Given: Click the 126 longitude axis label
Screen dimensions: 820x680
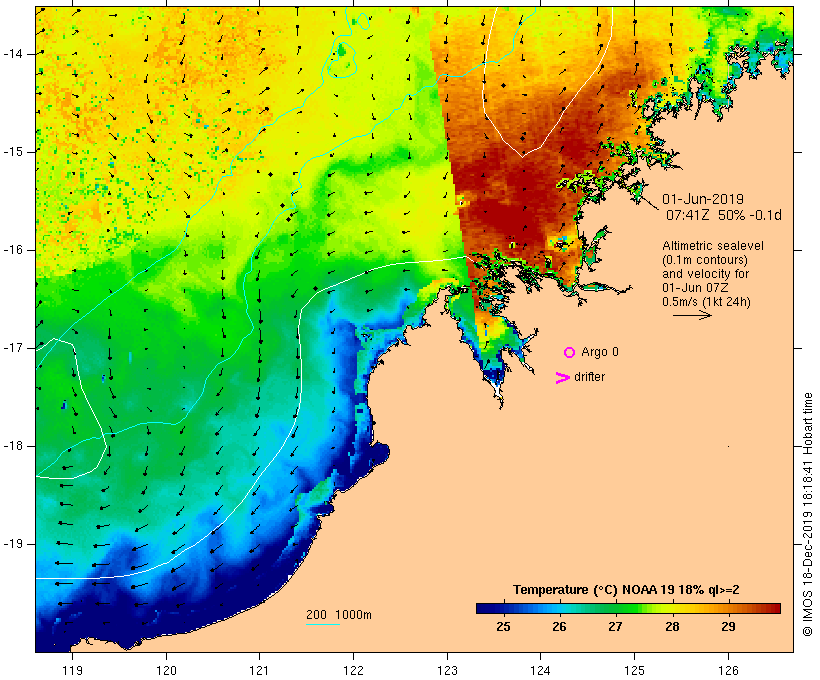Looking at the screenshot, I should pyautogui.click(x=728, y=670).
